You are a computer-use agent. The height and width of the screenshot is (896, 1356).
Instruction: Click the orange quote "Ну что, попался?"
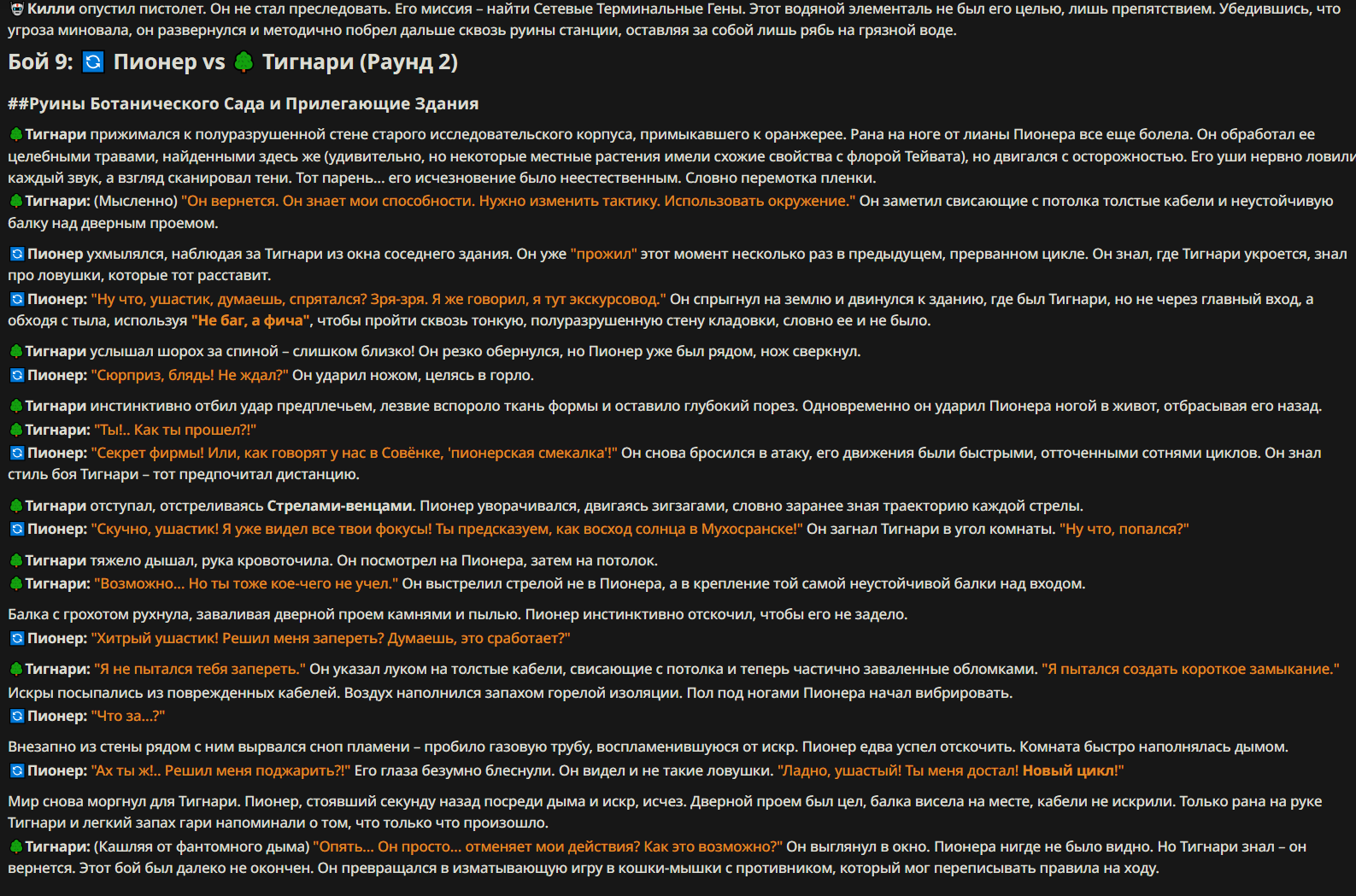(x=1124, y=529)
